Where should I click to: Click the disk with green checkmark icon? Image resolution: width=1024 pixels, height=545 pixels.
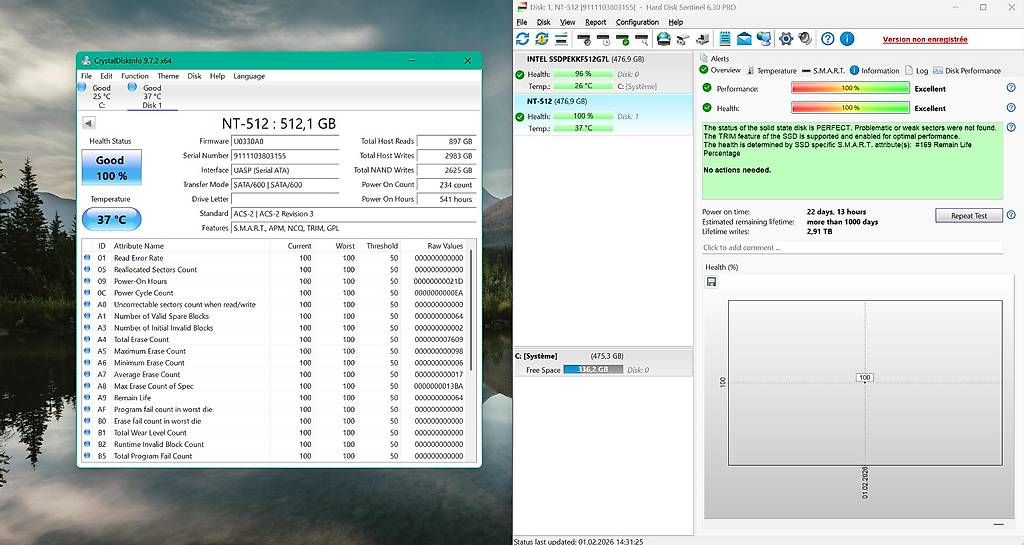[622, 40]
